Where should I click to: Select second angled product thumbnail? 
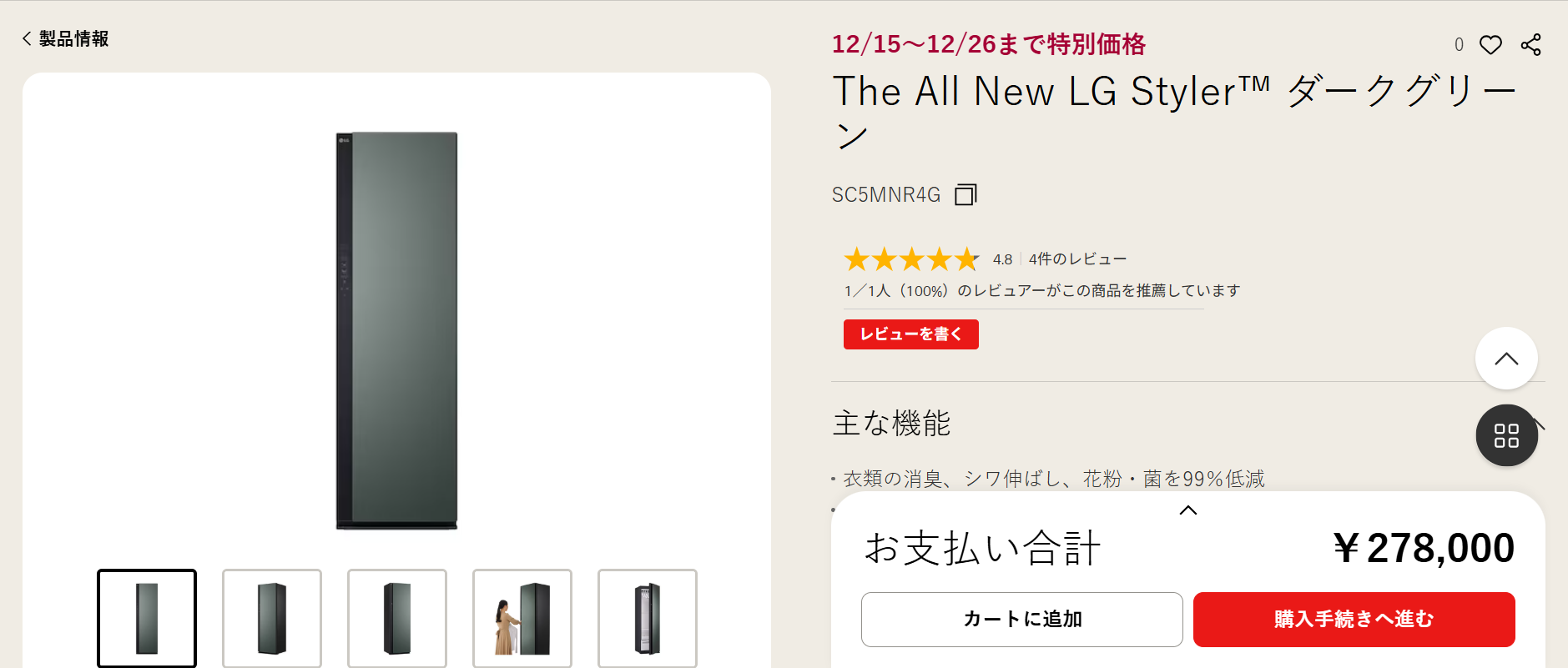click(x=272, y=618)
